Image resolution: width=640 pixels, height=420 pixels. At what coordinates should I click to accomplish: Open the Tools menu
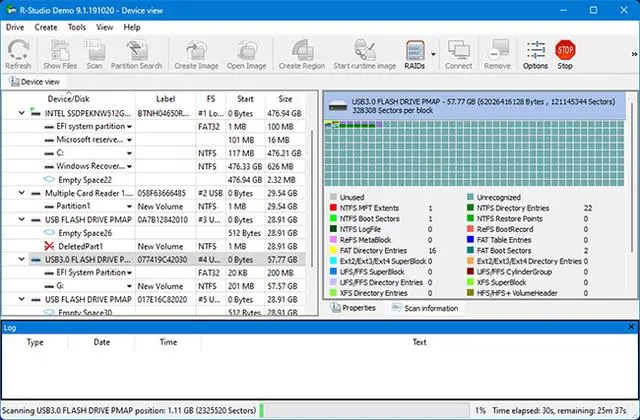click(x=77, y=27)
